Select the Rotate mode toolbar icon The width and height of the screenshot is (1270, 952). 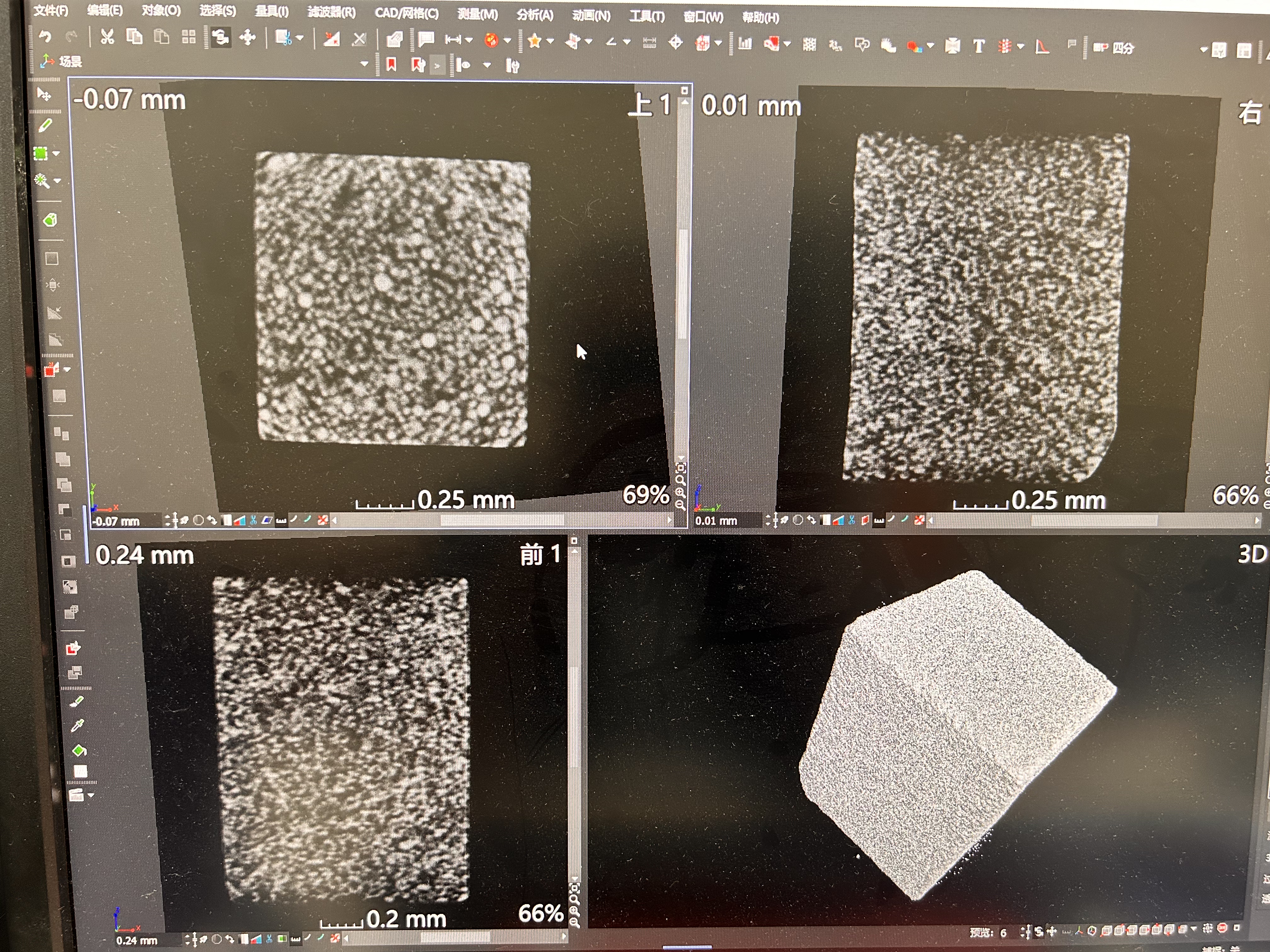220,38
